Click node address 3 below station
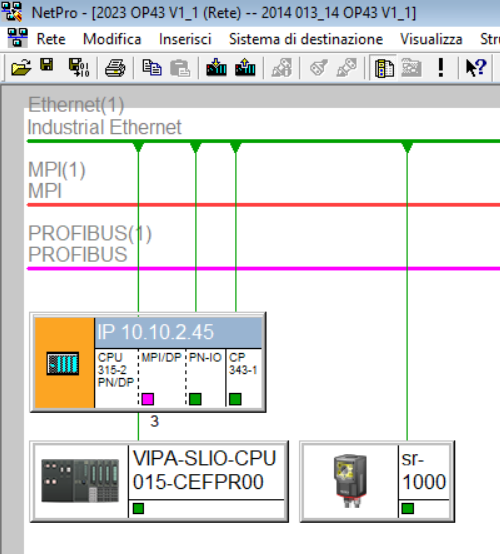The image size is (500, 554). click(x=154, y=421)
